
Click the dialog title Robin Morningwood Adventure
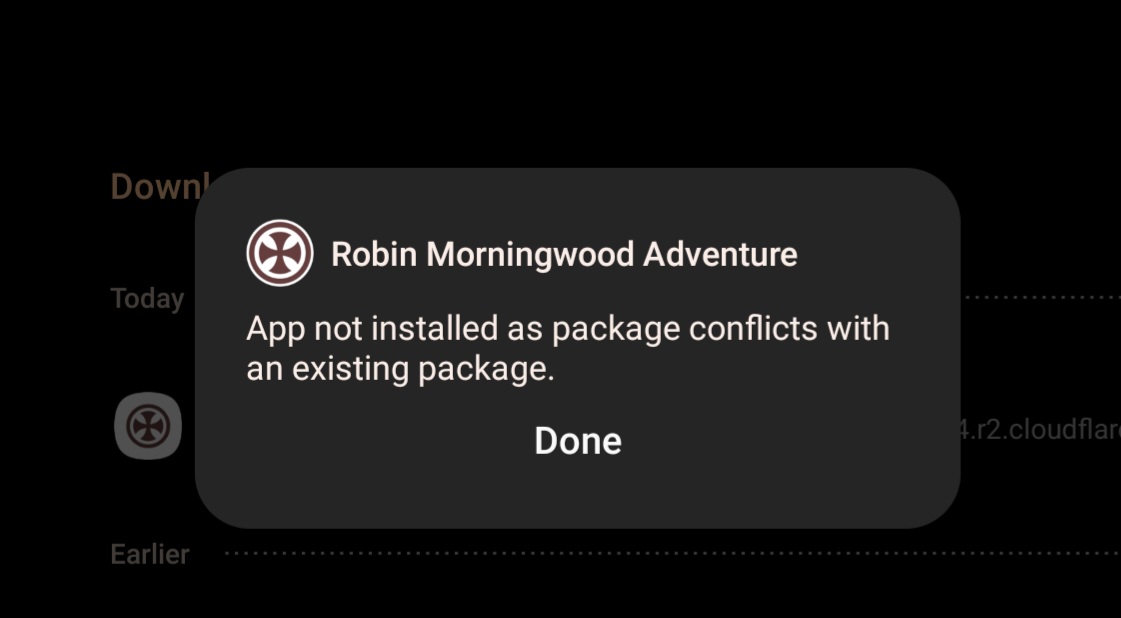pyautogui.click(x=564, y=254)
